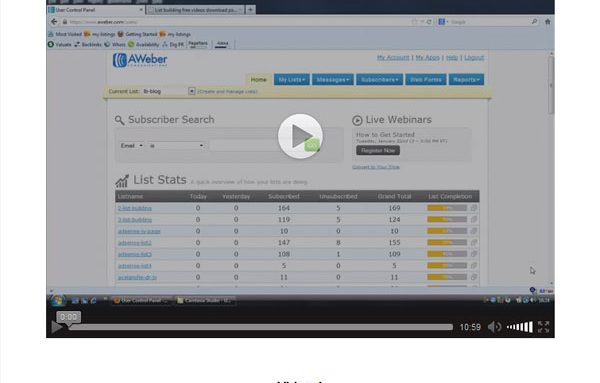Open the Current List selector arrow

192,91
